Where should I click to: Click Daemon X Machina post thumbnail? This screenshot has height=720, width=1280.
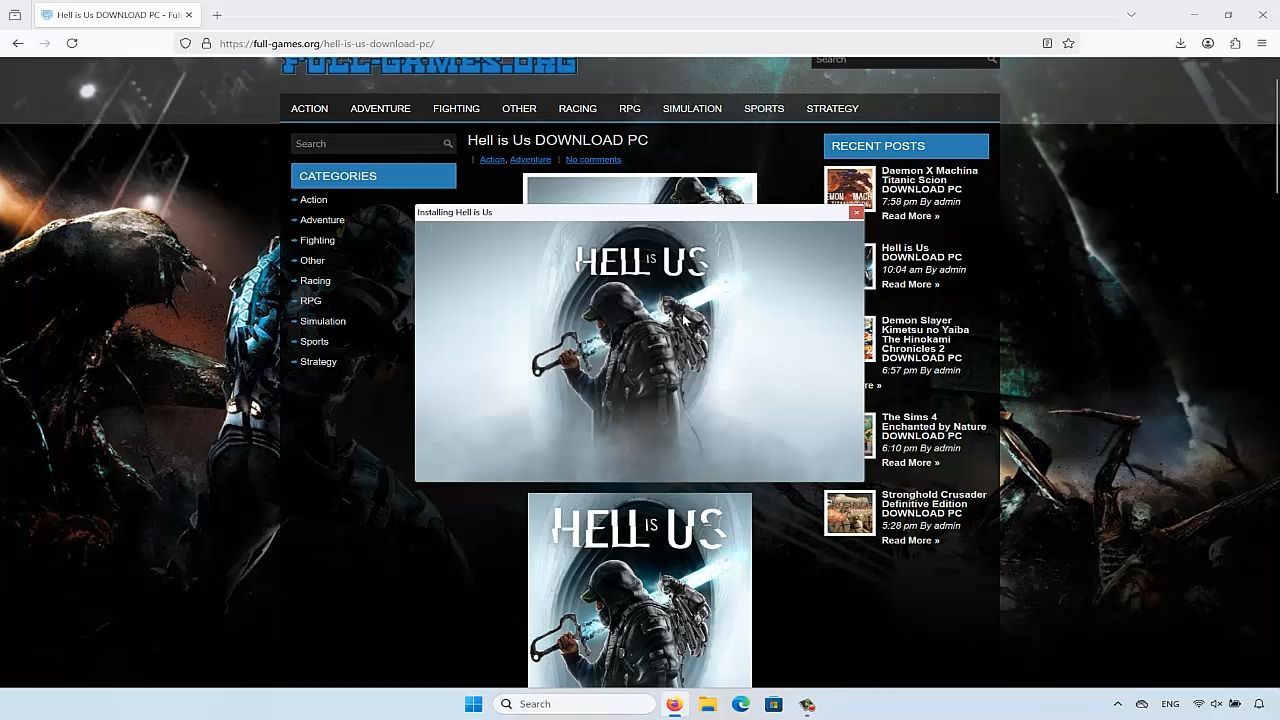[x=849, y=189]
